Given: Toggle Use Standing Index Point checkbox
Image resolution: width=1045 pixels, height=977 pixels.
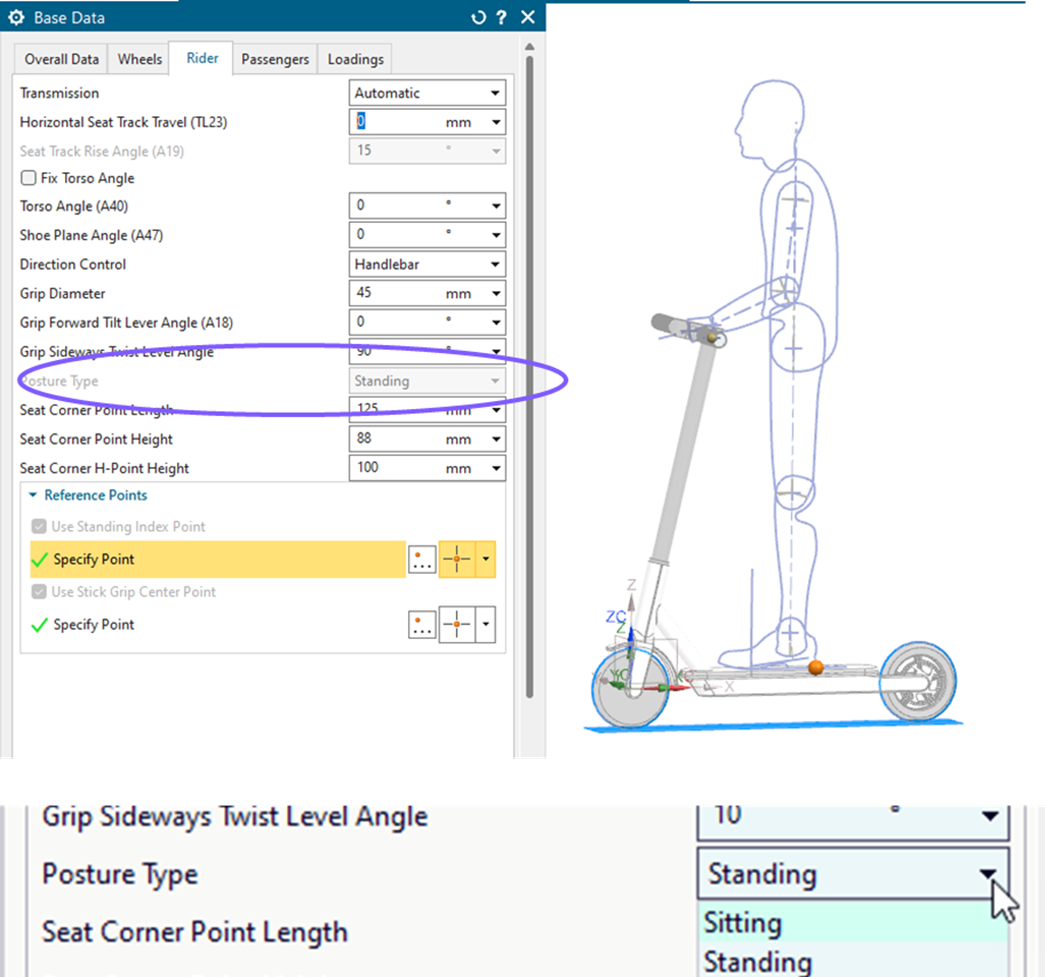Looking at the screenshot, I should 39,527.
